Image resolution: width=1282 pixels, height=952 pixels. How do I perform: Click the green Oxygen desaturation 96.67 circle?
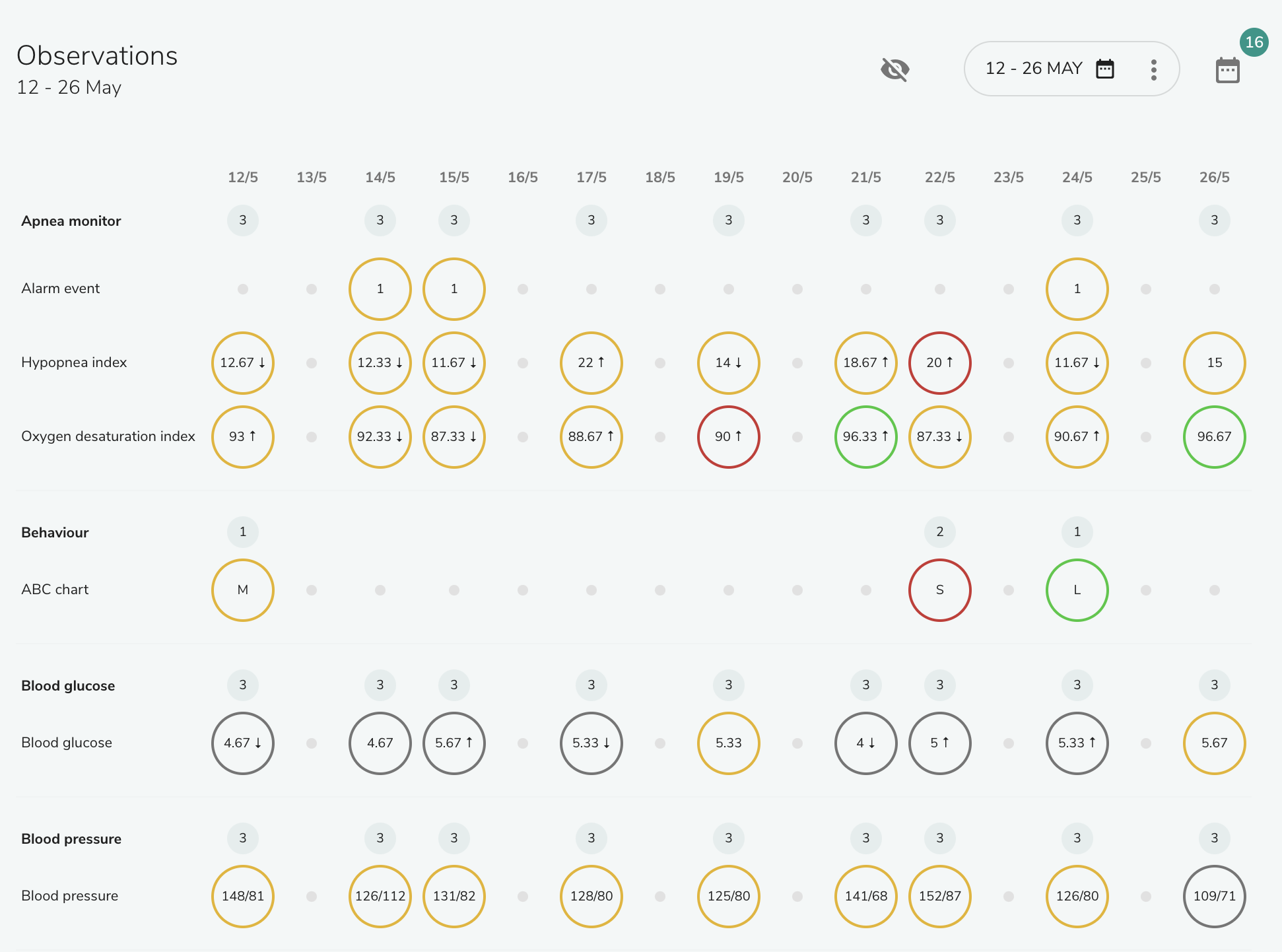pos(1215,436)
